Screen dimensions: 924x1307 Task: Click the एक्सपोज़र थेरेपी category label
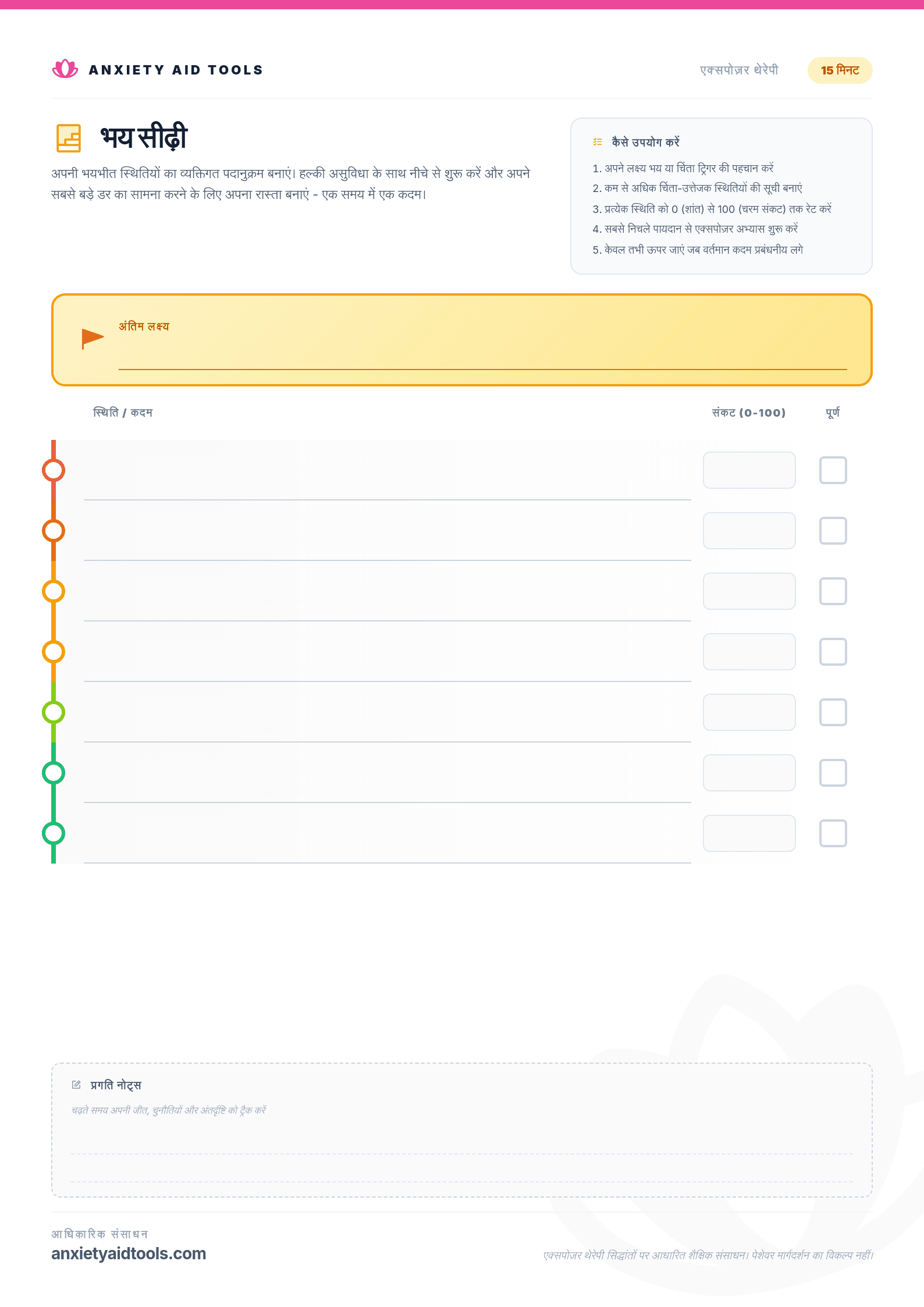pos(739,70)
